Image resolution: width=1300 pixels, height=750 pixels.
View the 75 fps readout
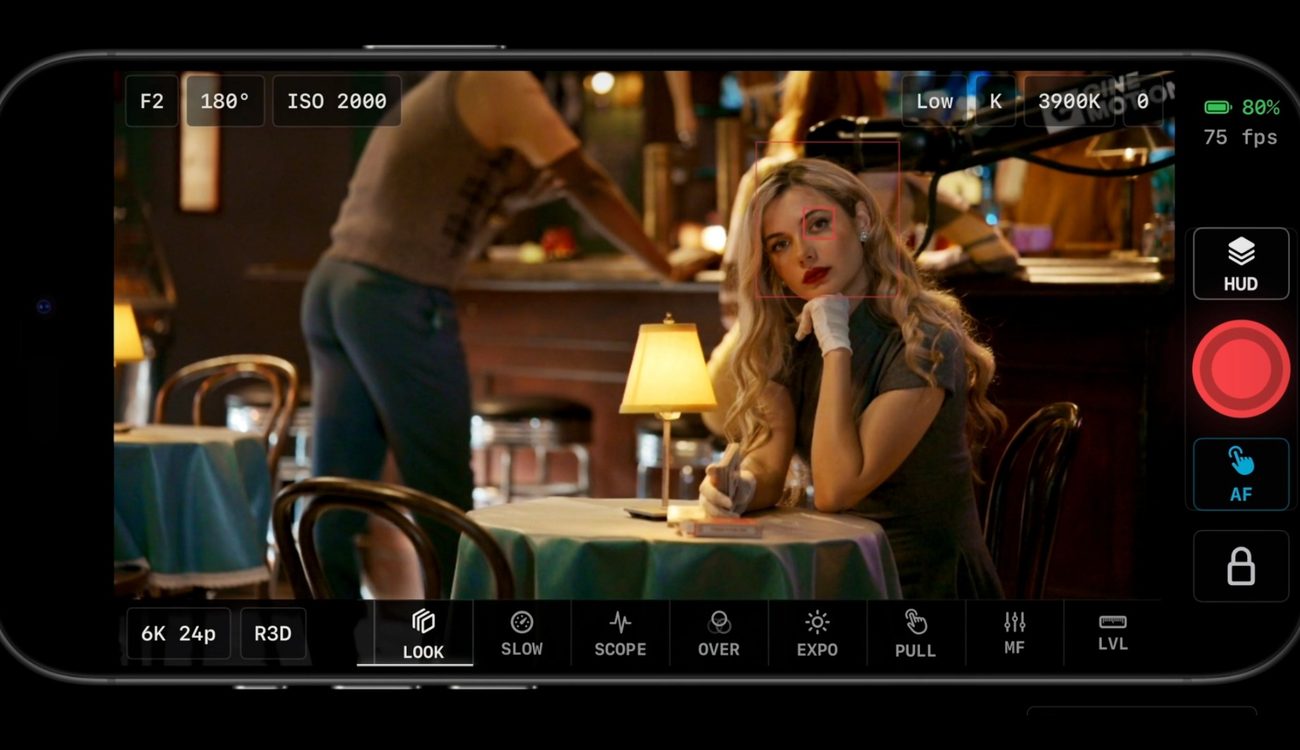click(1240, 137)
